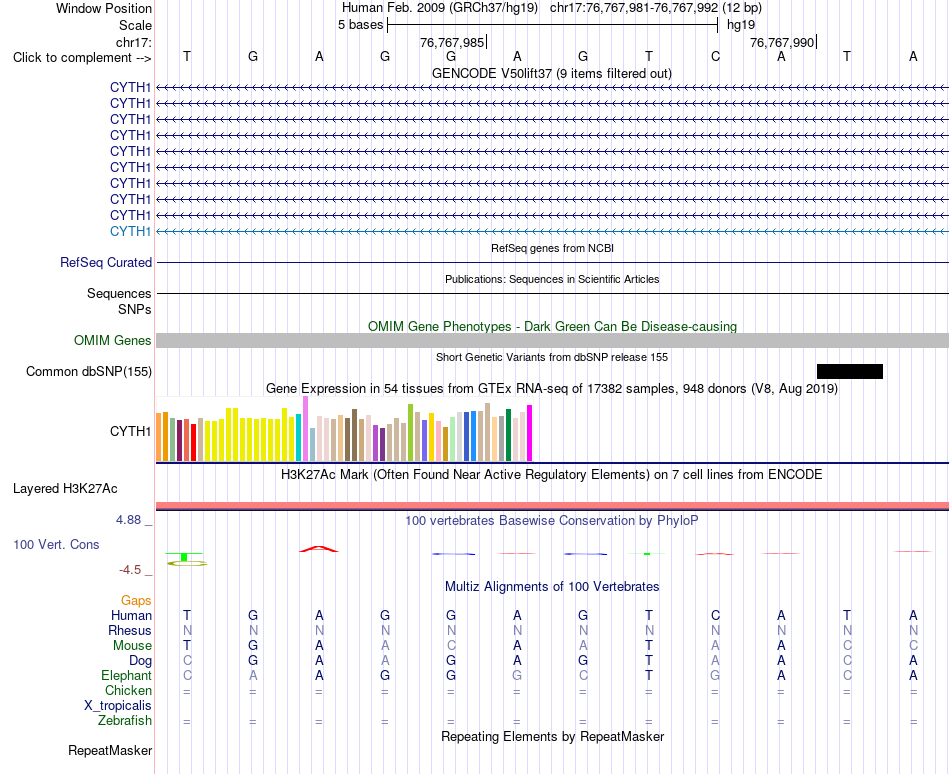Click 'Short Genetic Variants from dbSNP' title
The image size is (950, 774).
(552, 357)
